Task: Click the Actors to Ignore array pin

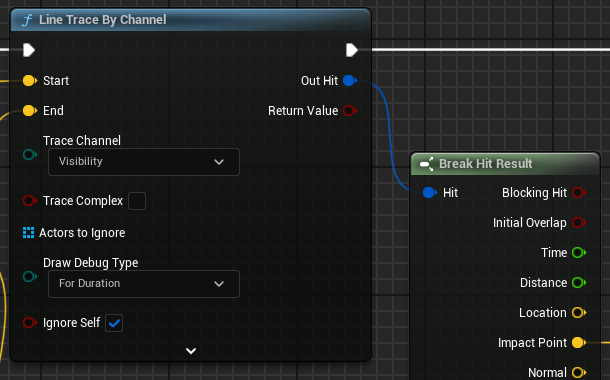Action: click(28, 233)
